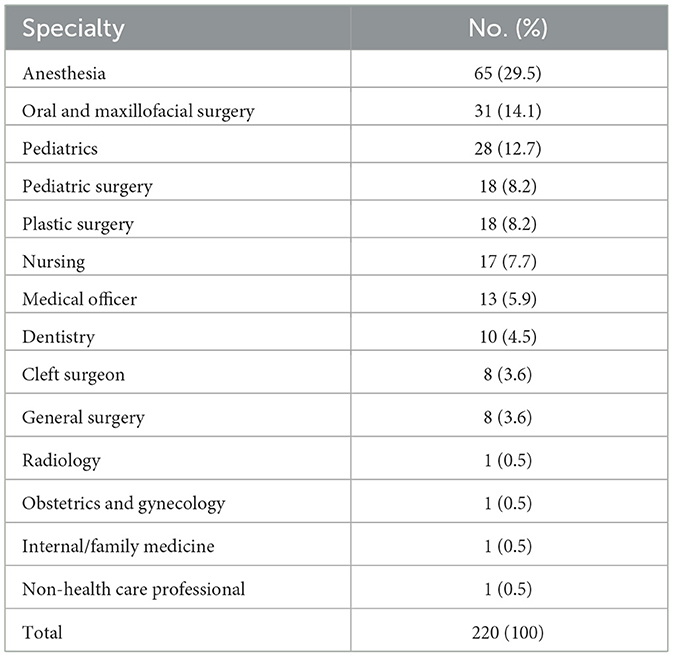673x657 pixels.
Task: Select the Cleft surgeon row label
Action: pos(72,372)
